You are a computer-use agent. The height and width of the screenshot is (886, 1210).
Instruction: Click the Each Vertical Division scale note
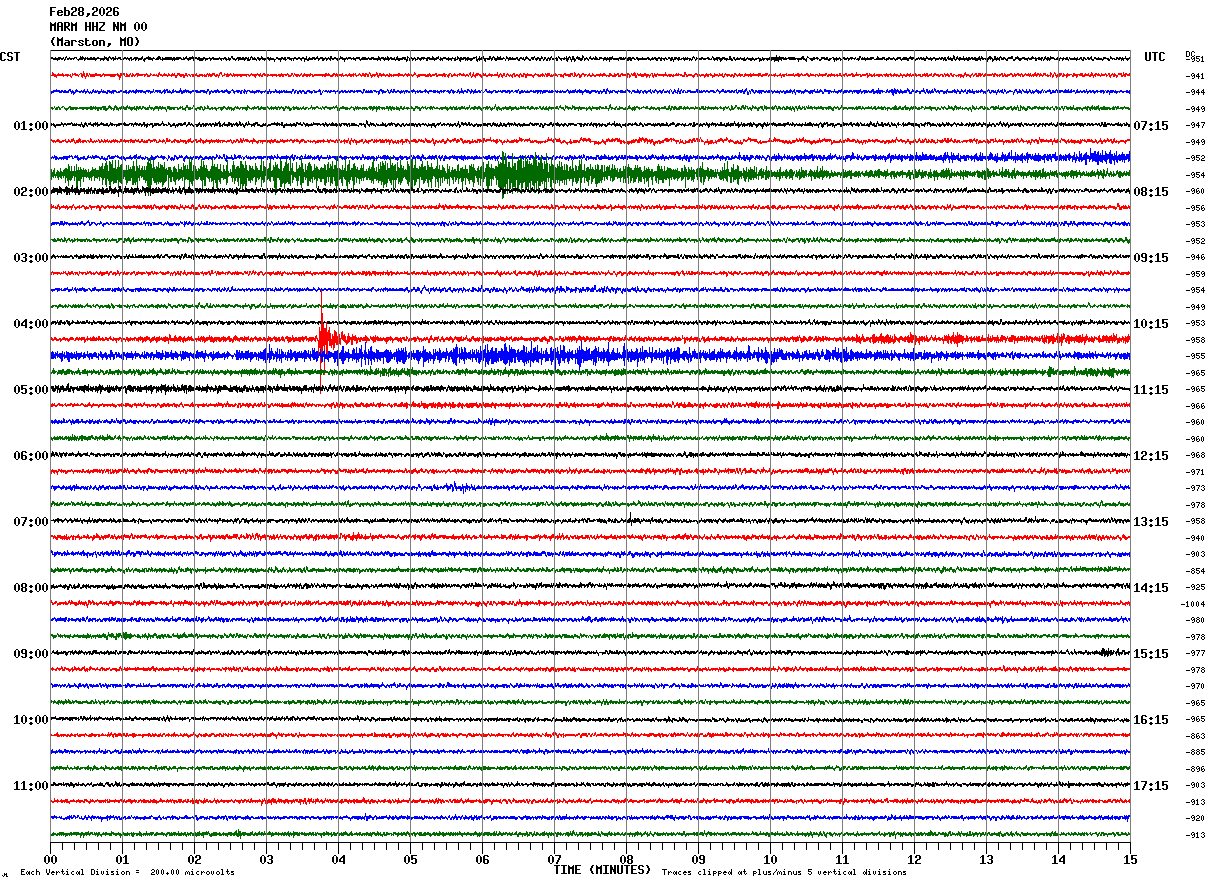(x=127, y=873)
